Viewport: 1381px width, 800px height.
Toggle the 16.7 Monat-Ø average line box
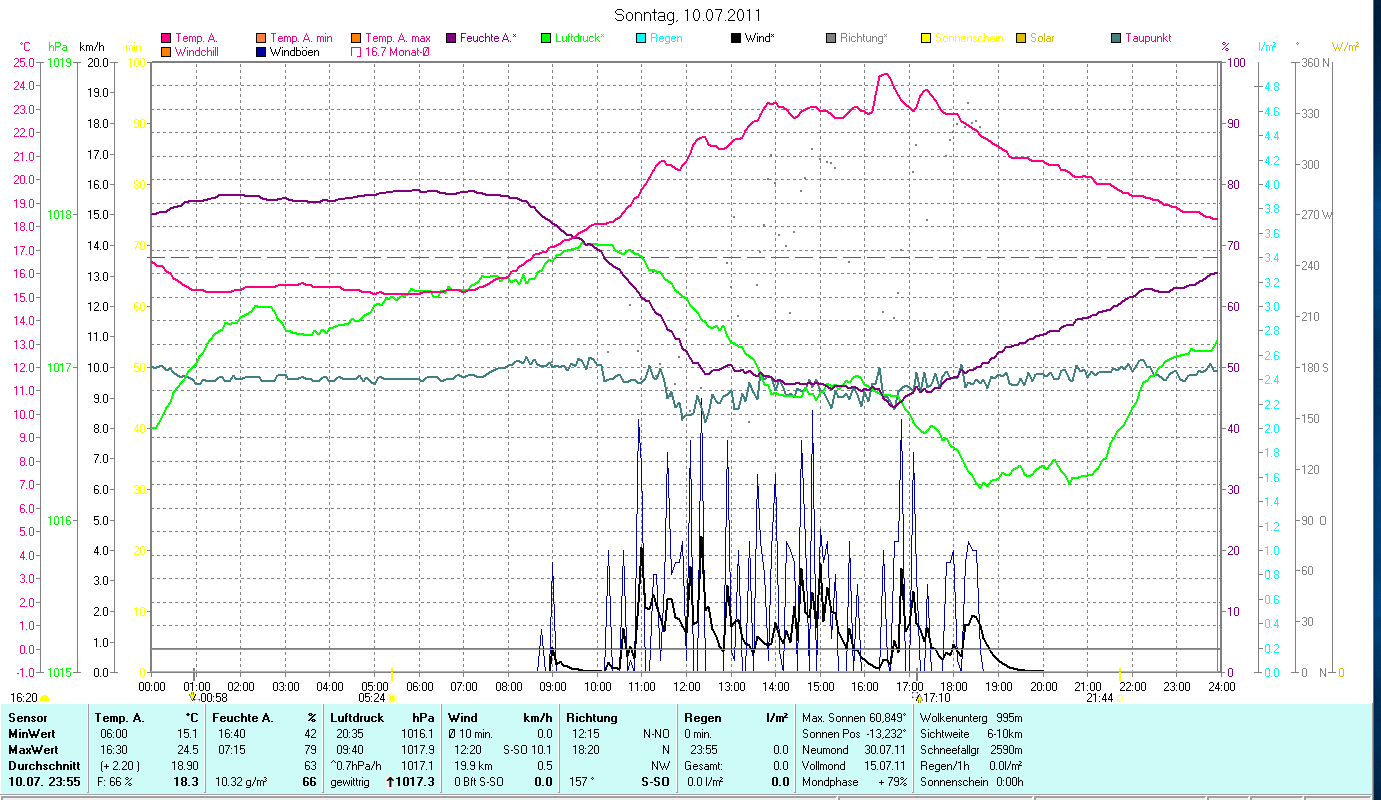(355, 52)
